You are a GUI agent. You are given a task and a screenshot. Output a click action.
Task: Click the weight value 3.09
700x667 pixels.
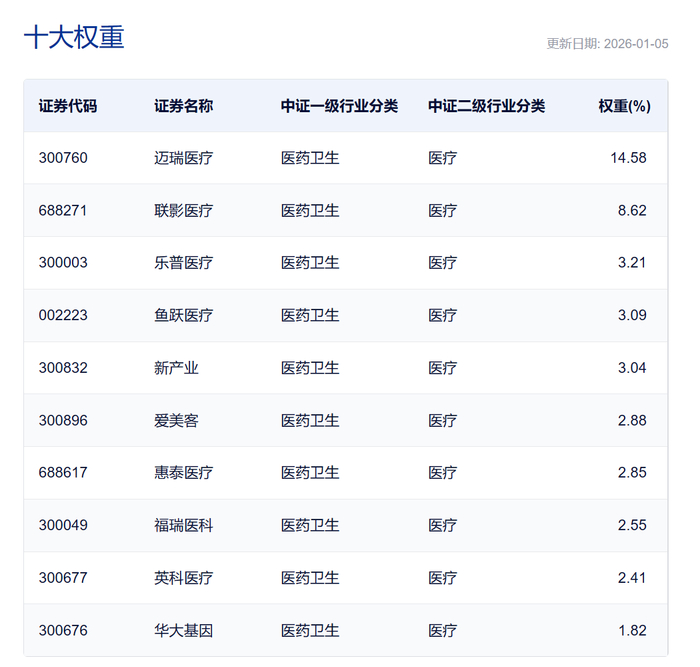click(x=632, y=315)
